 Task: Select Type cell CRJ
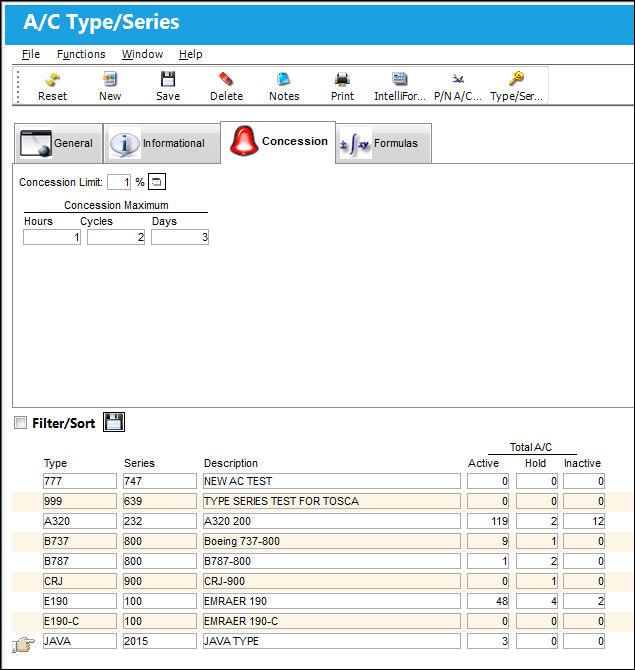(79, 581)
